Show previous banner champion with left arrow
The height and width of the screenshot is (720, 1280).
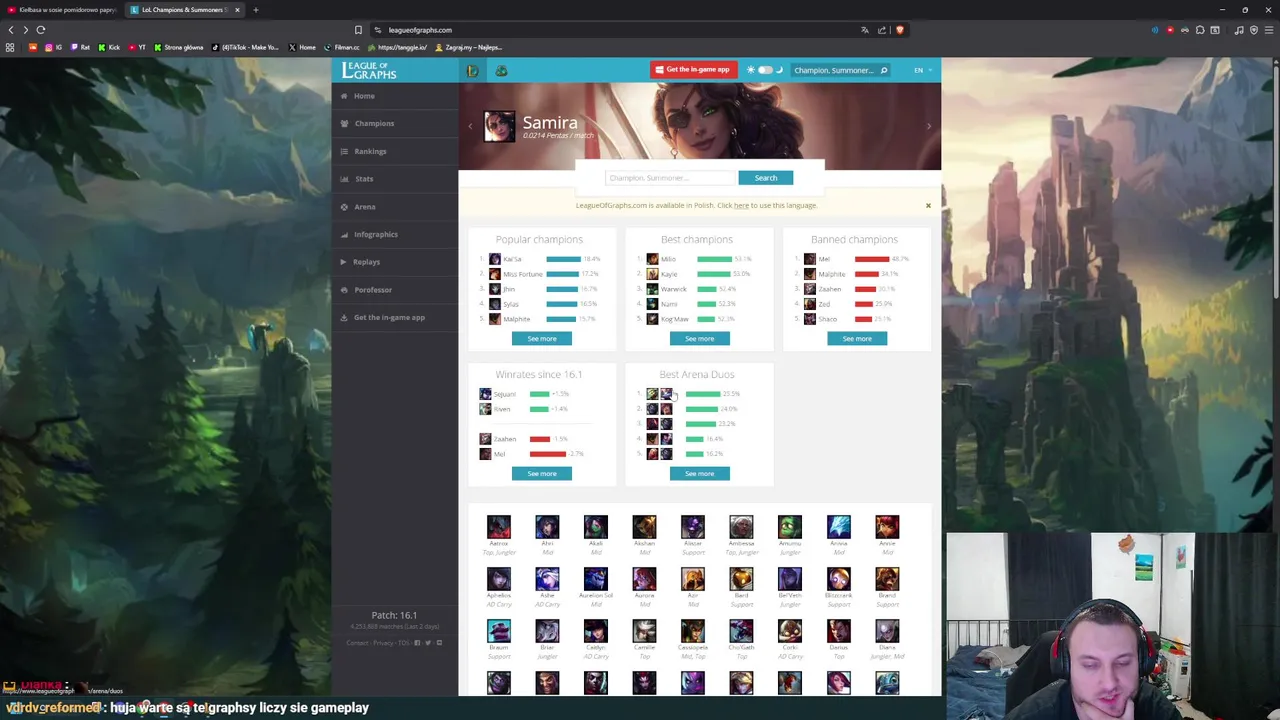point(470,126)
